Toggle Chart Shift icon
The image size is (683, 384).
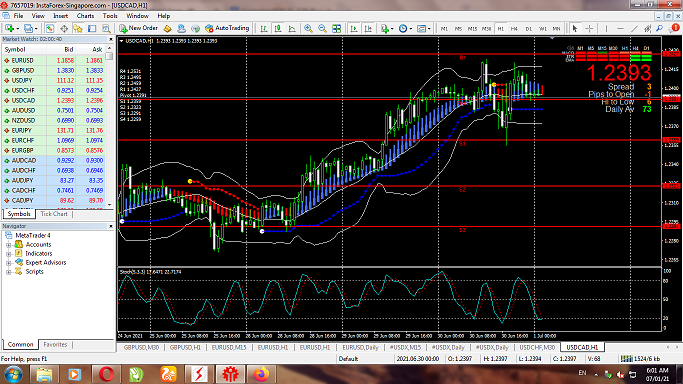pos(368,28)
